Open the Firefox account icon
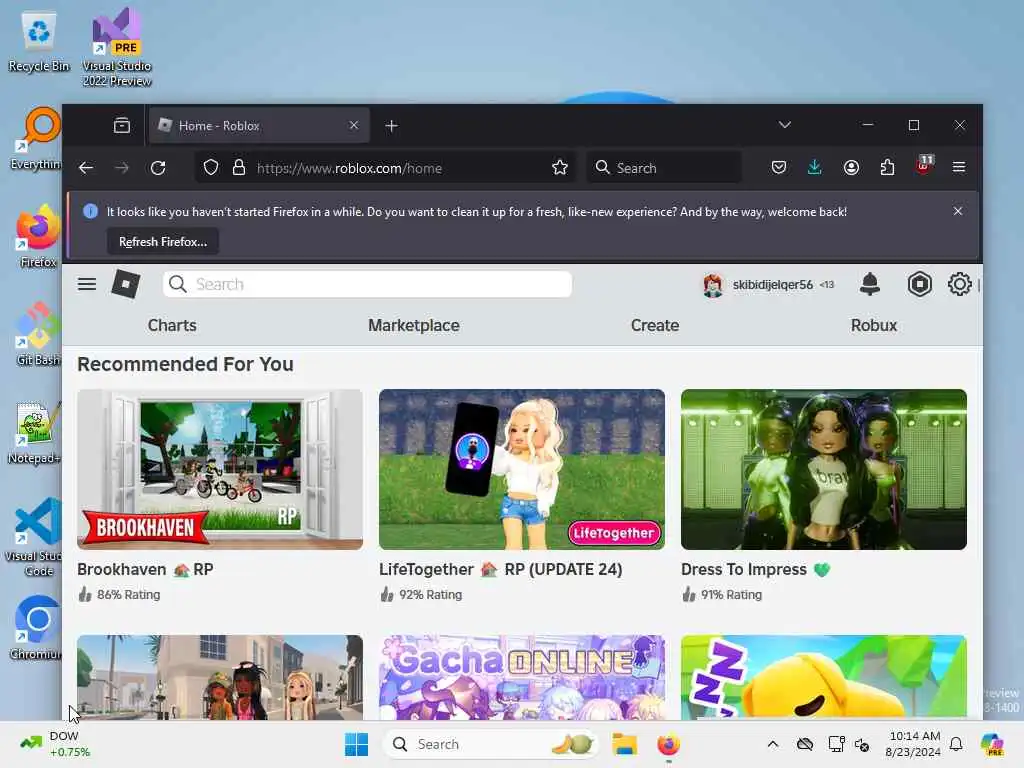The height and width of the screenshot is (768, 1024). (851, 168)
